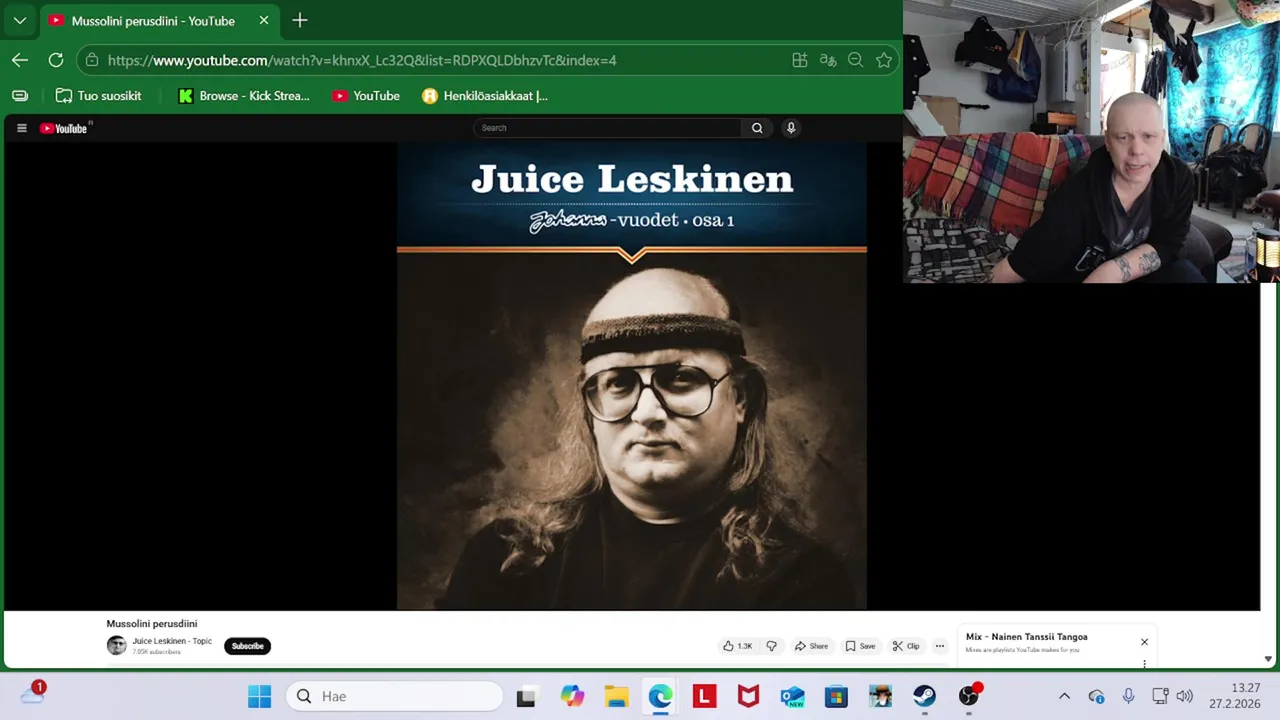Open the Juice Leskinen - Topic channel link
Image resolution: width=1280 pixels, height=720 pixels.
[172, 641]
